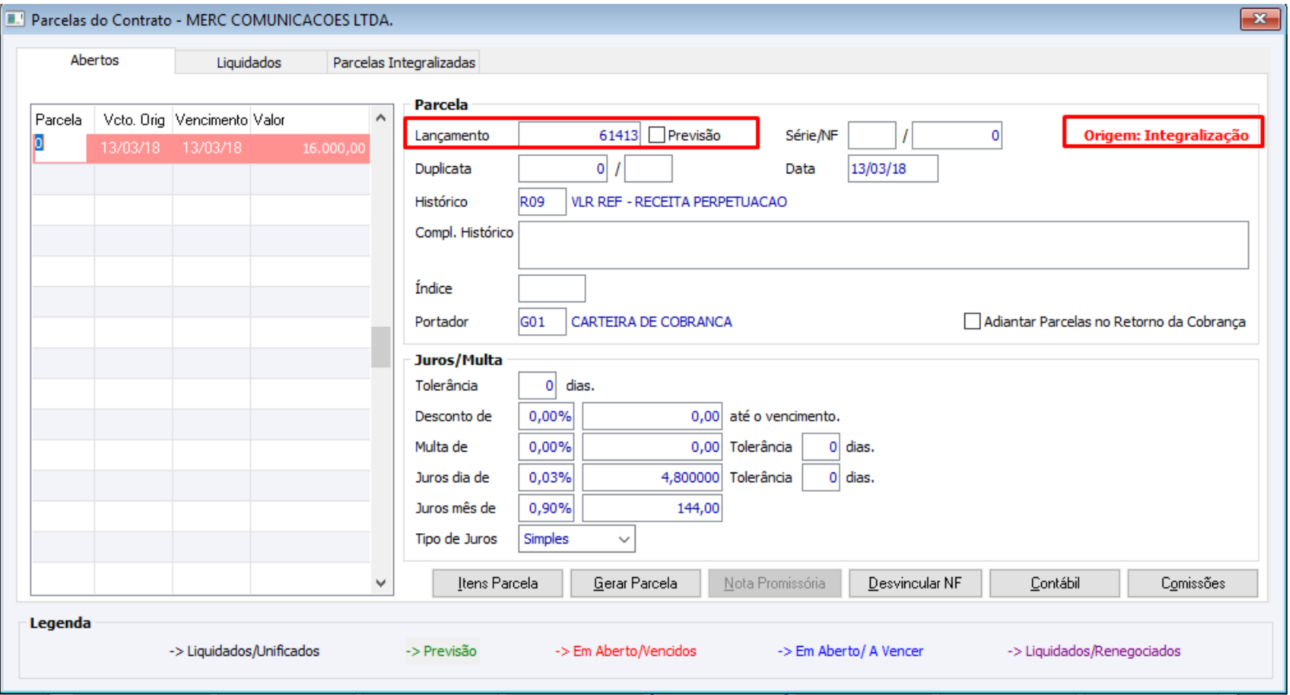This screenshot has height=695, width=1290.
Task: Click the Em Aberto/Vencidos legend entry
Action: [626, 651]
